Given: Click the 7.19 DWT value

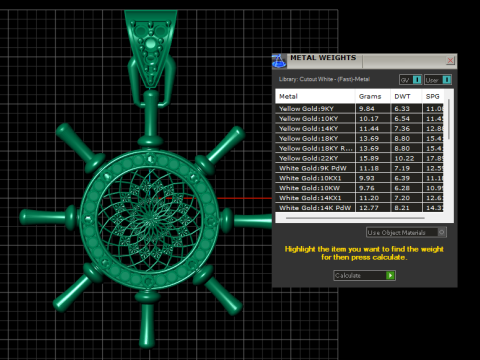Looking at the screenshot, I should (402, 168).
